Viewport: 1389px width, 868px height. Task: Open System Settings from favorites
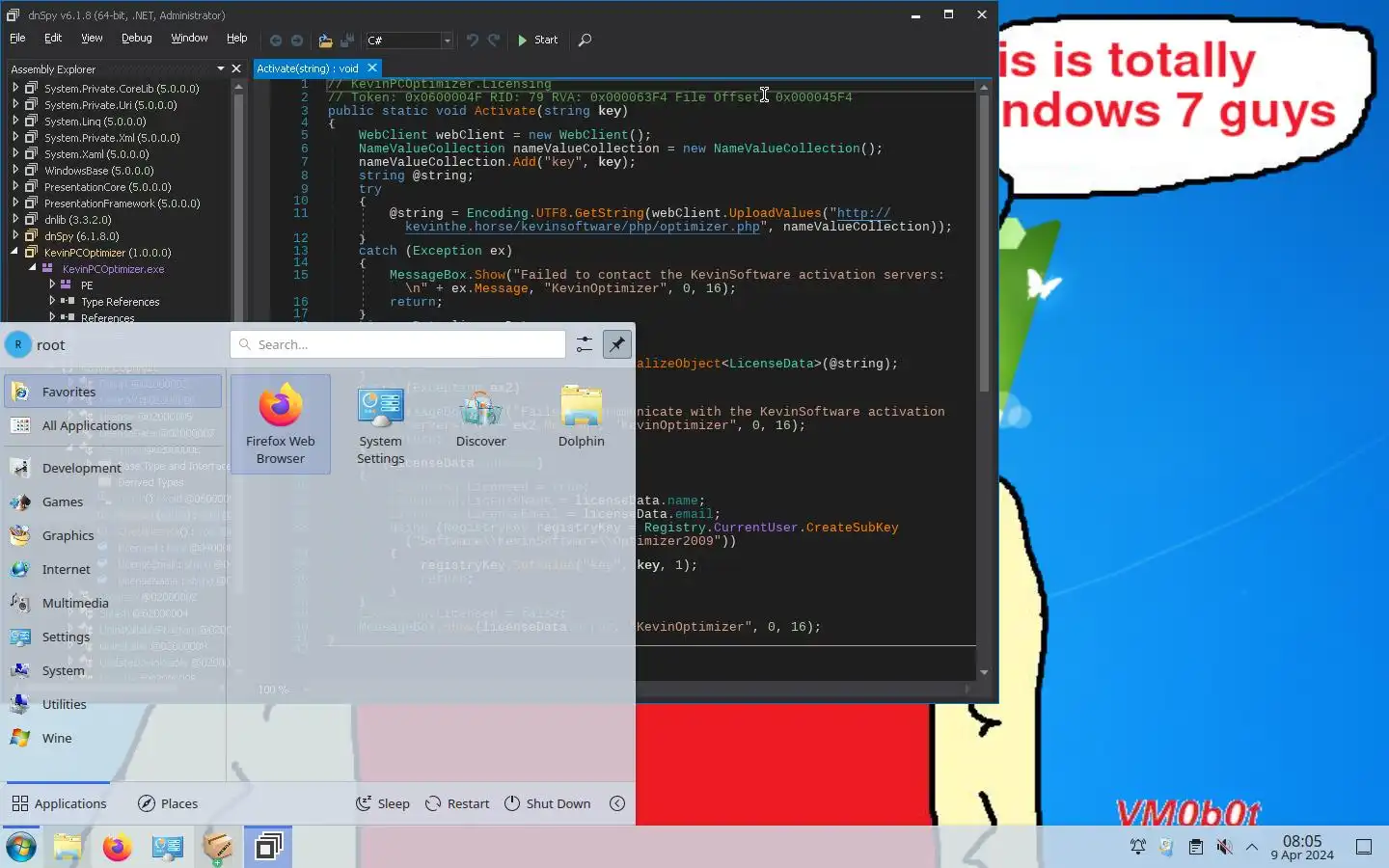(381, 424)
